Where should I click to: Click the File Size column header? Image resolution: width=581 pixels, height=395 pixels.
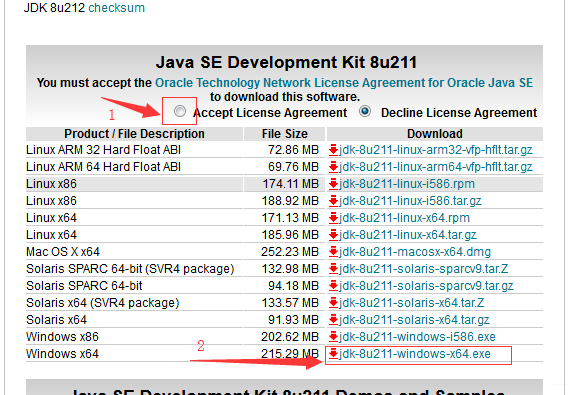click(x=285, y=134)
